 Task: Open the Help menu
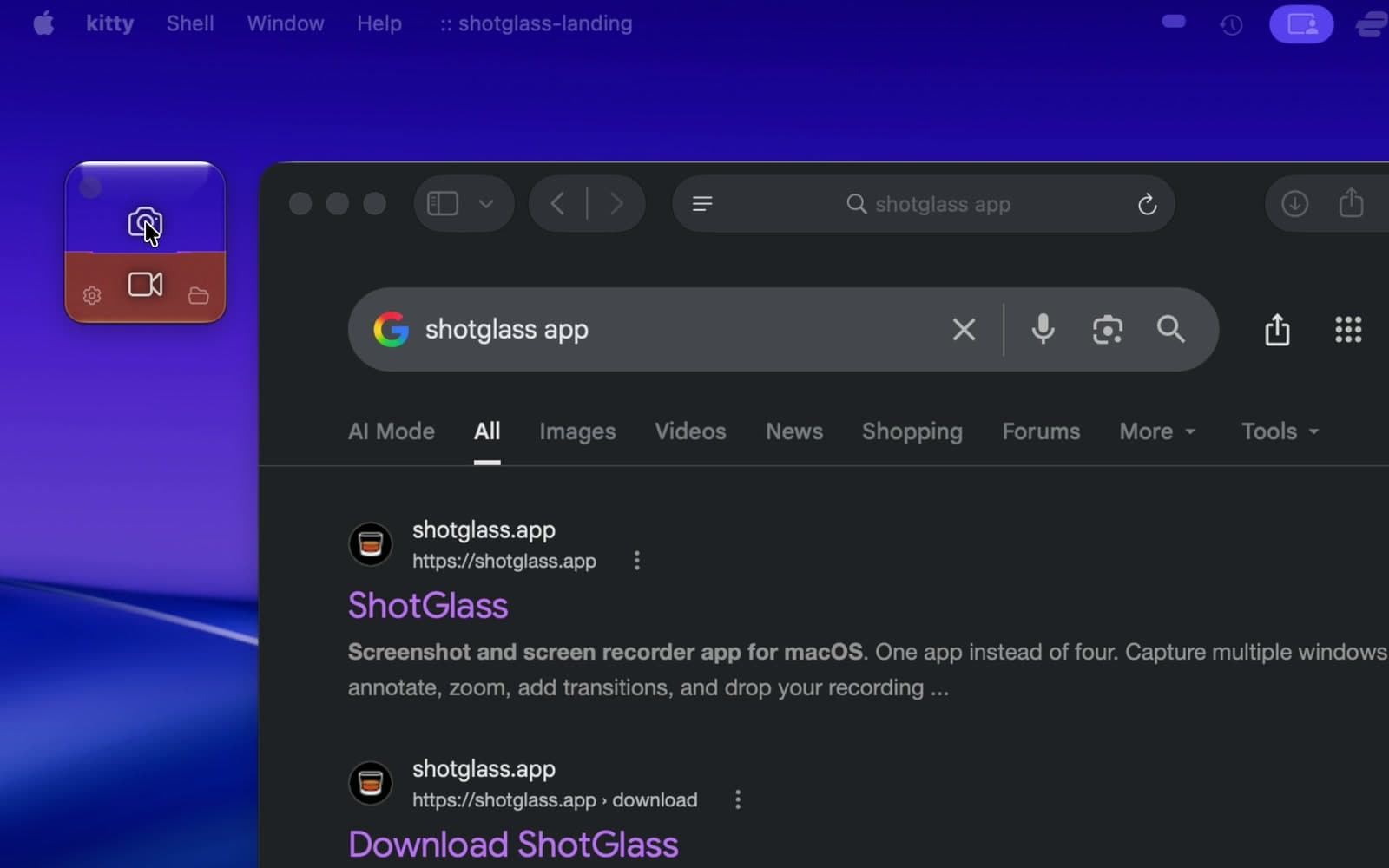click(379, 23)
